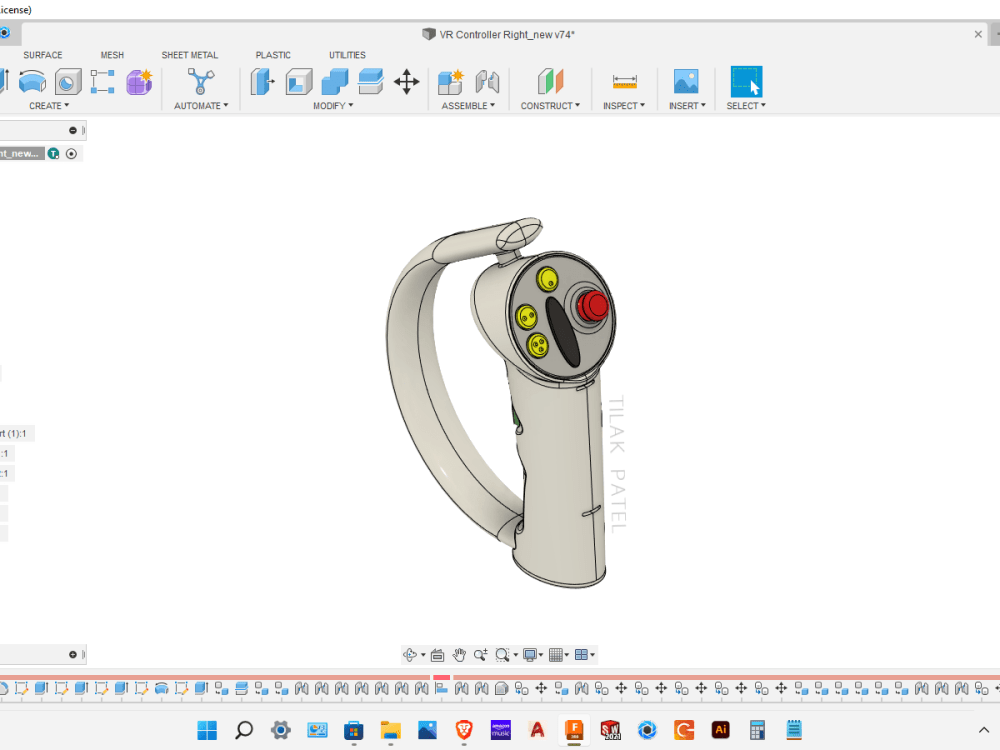Show hidden system tray icons chevron
1000x750 pixels.
click(983, 730)
